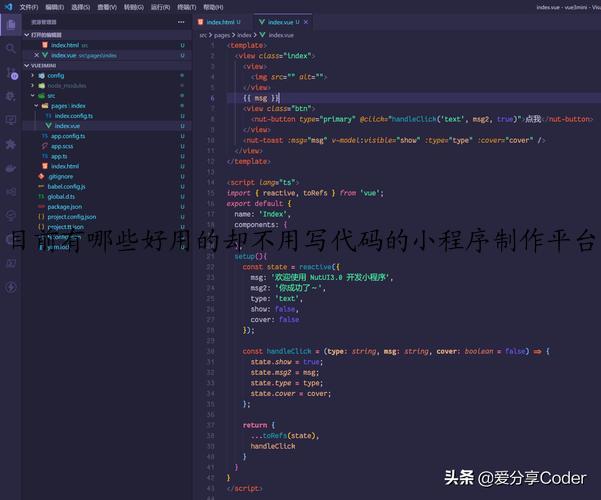Open the 编辑(E) menu

55,7
